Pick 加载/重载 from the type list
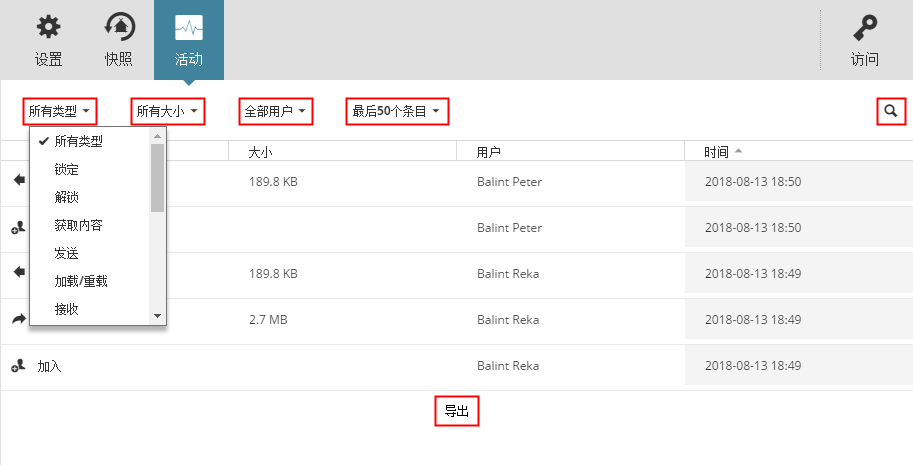The height and width of the screenshot is (465, 913). [x=81, y=282]
